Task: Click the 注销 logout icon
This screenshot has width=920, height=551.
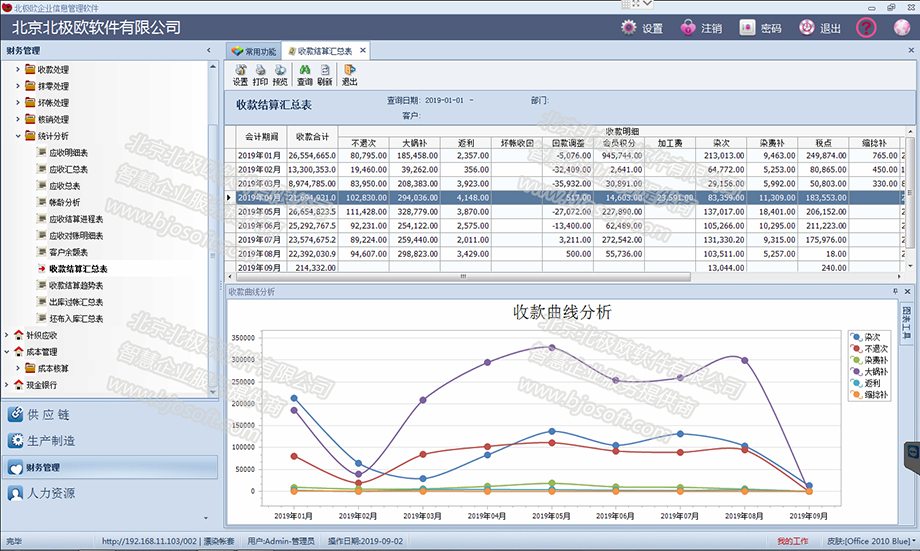Action: 688,27
